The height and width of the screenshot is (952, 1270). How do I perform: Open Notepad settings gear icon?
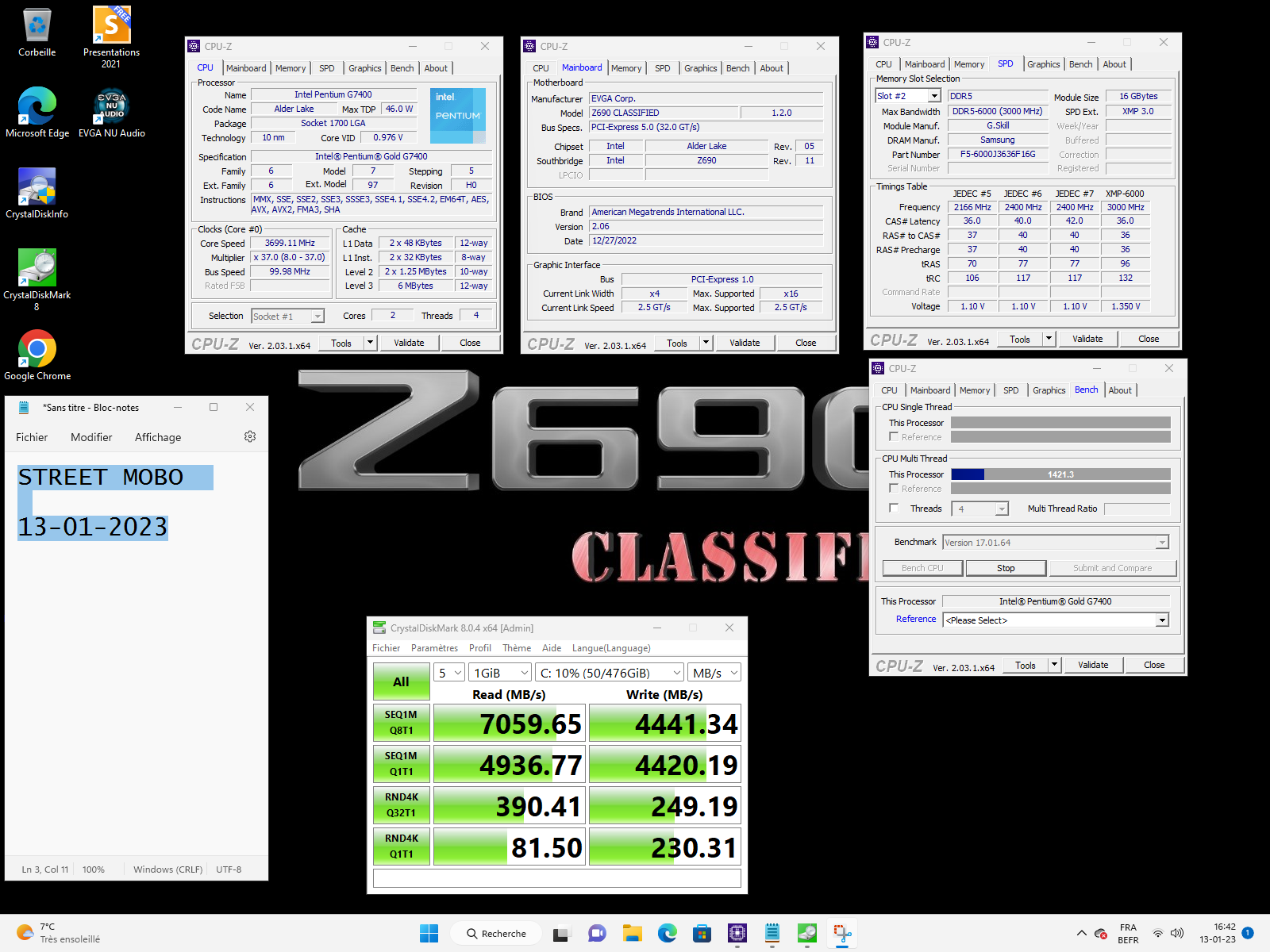coord(250,437)
